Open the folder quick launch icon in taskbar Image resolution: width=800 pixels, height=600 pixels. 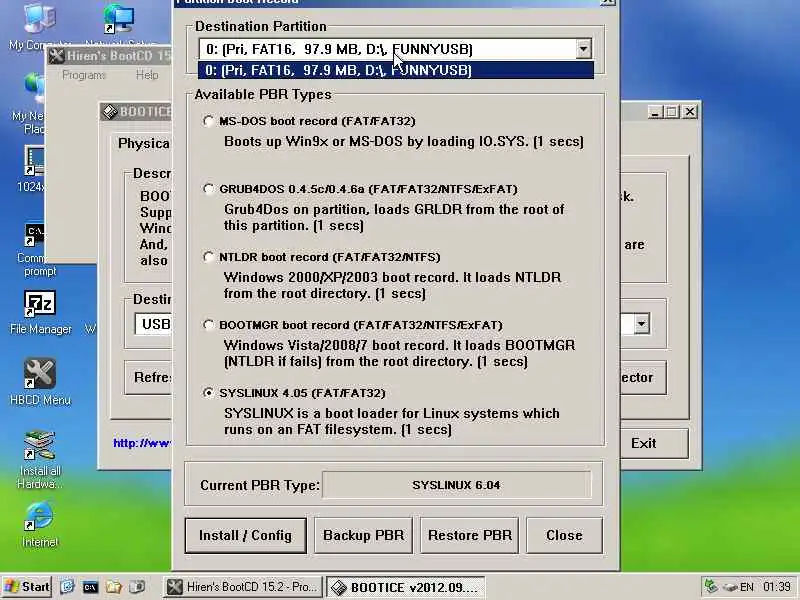[x=113, y=587]
